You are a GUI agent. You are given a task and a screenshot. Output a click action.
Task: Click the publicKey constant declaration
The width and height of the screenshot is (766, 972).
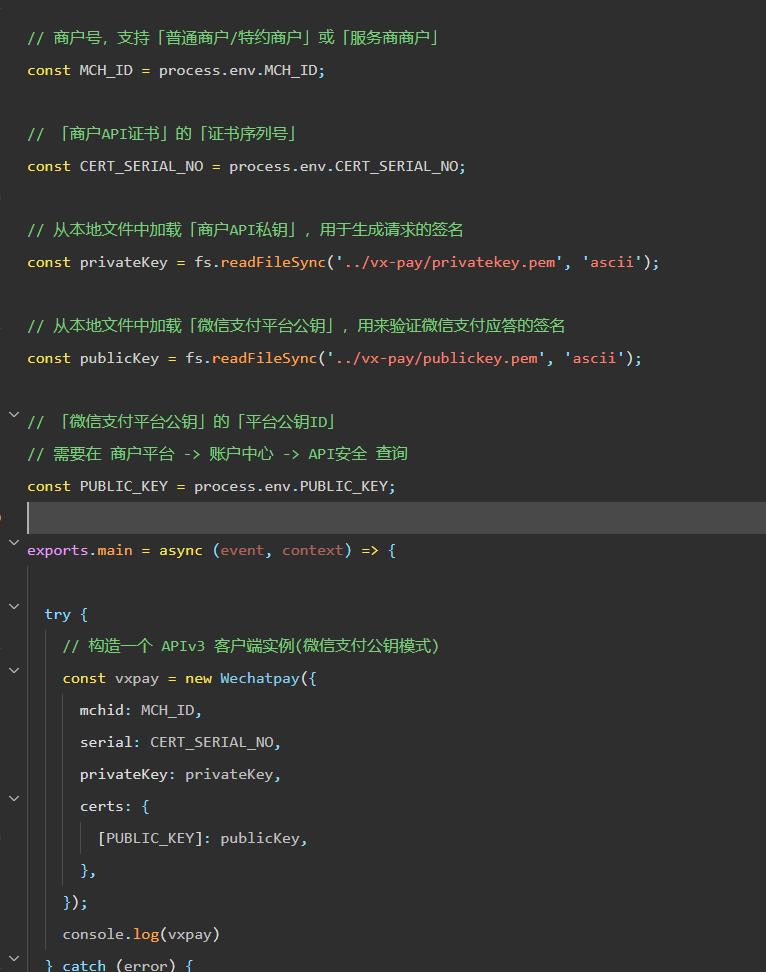pos(119,358)
